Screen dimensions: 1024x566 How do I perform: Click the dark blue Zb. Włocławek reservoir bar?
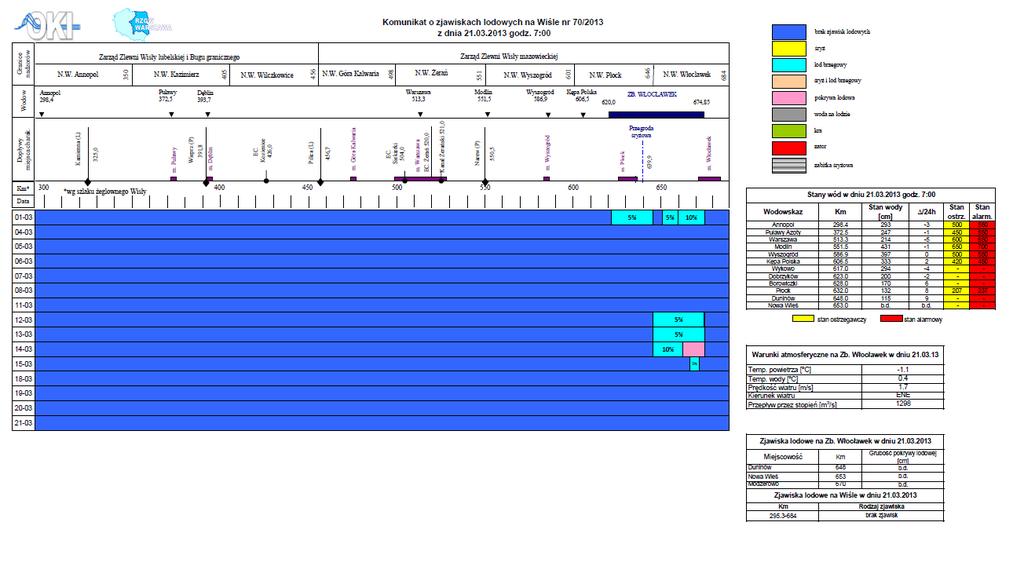[x=656, y=114]
